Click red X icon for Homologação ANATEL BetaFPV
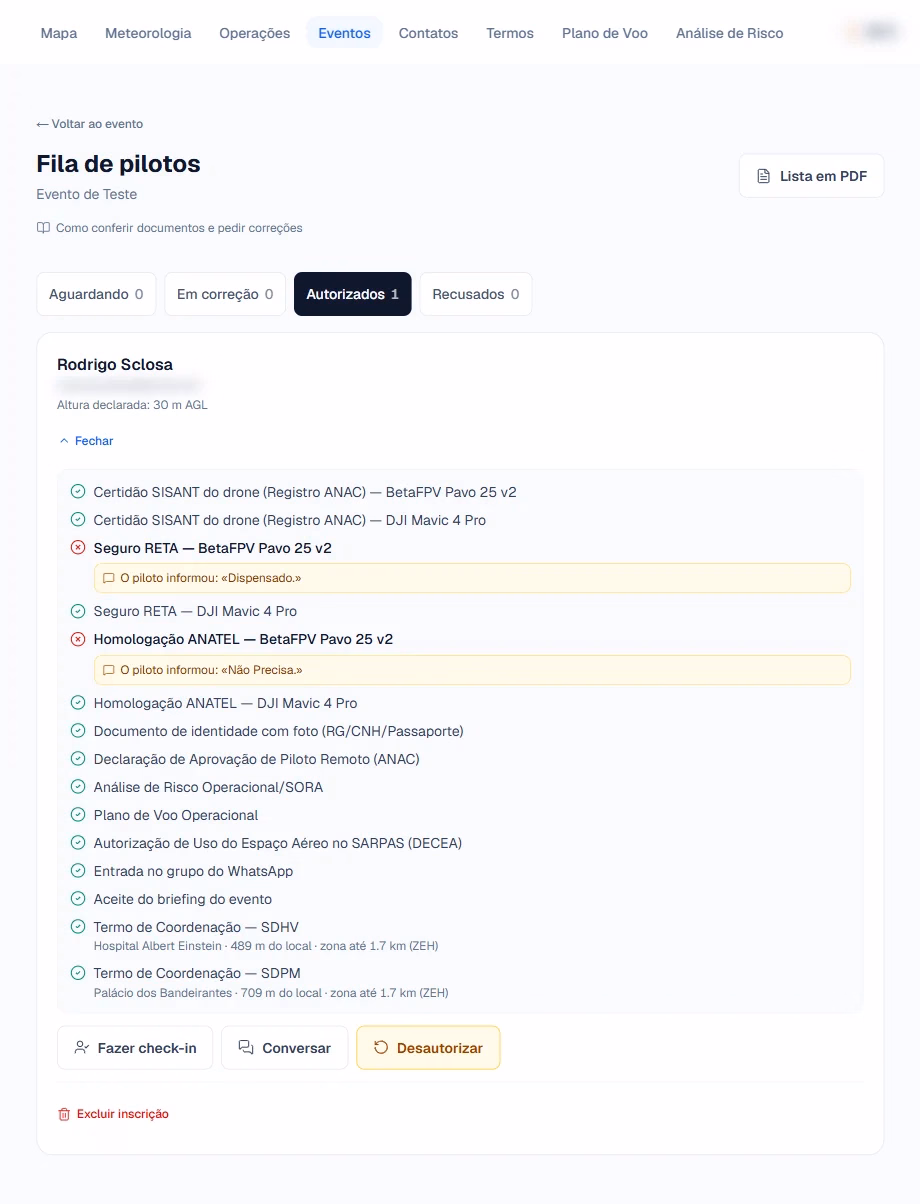This screenshot has width=920, height=1204. point(78,639)
